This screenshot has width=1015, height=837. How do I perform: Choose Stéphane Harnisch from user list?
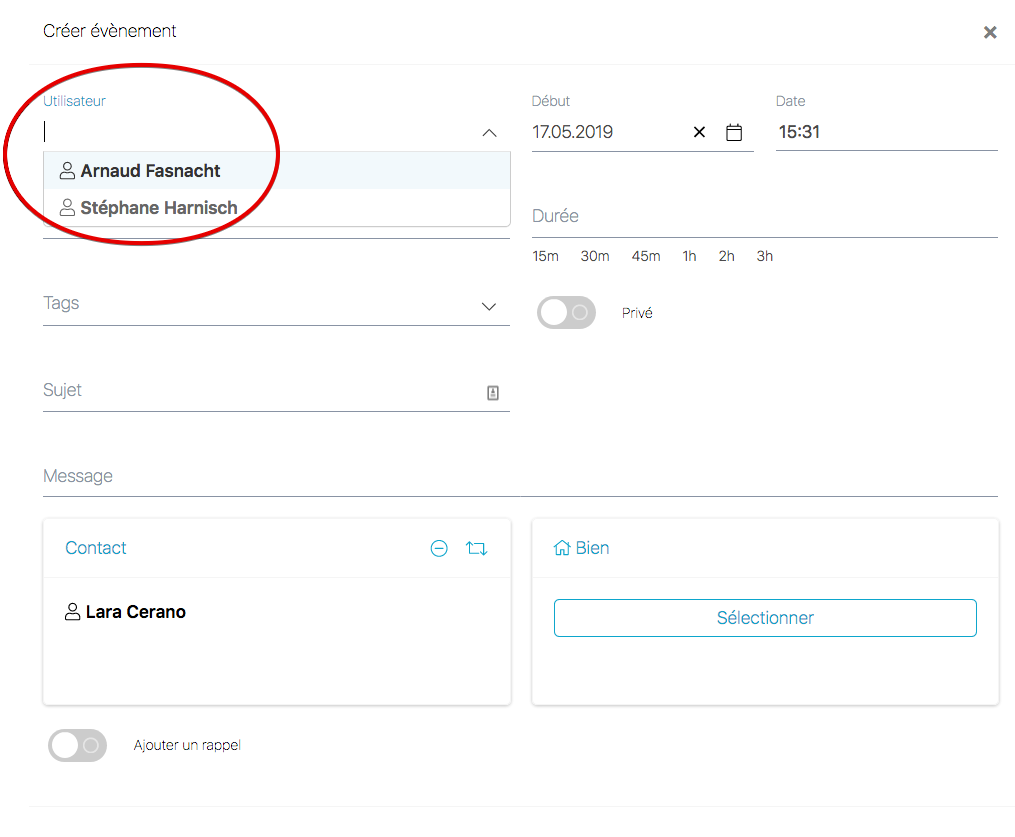tap(158, 208)
